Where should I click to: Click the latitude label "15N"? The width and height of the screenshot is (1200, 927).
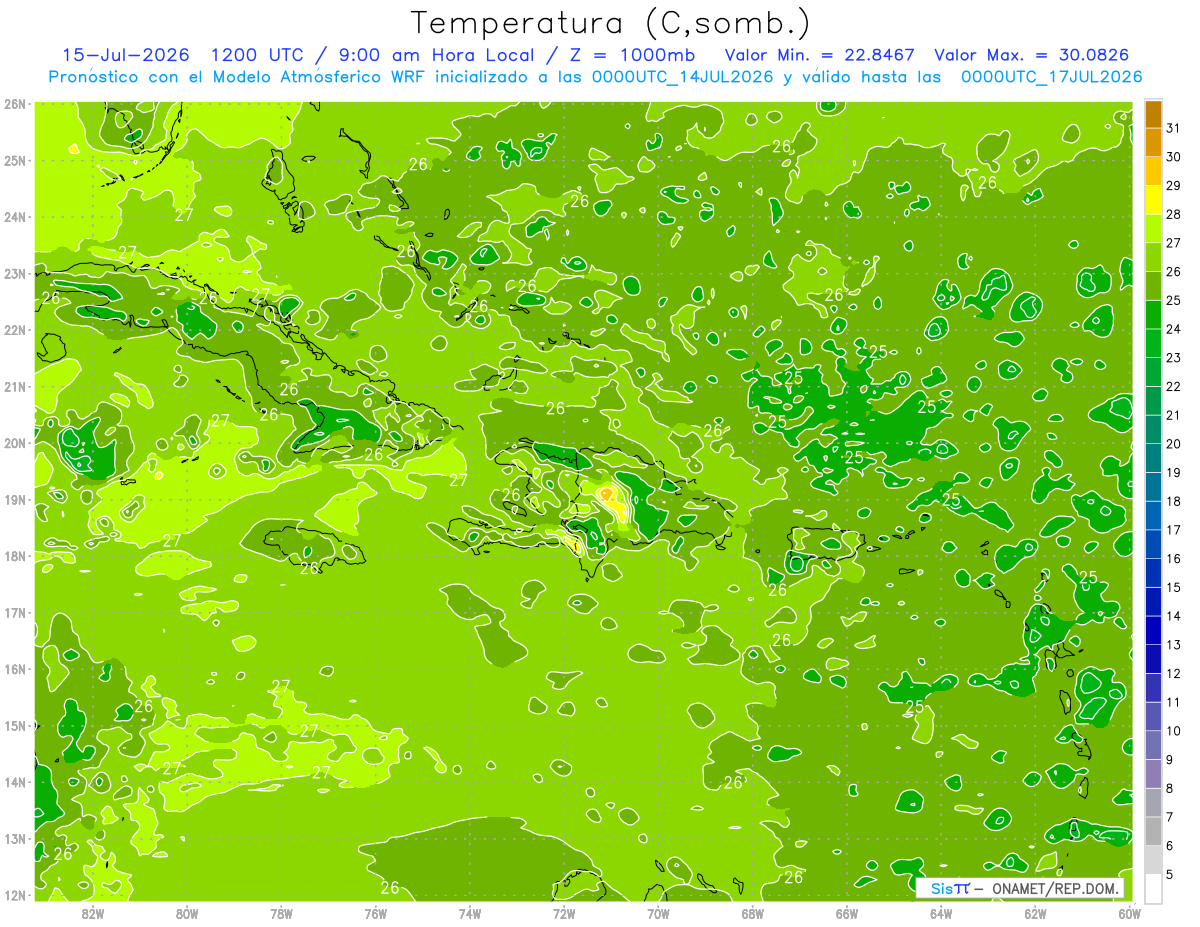[x=15, y=725]
